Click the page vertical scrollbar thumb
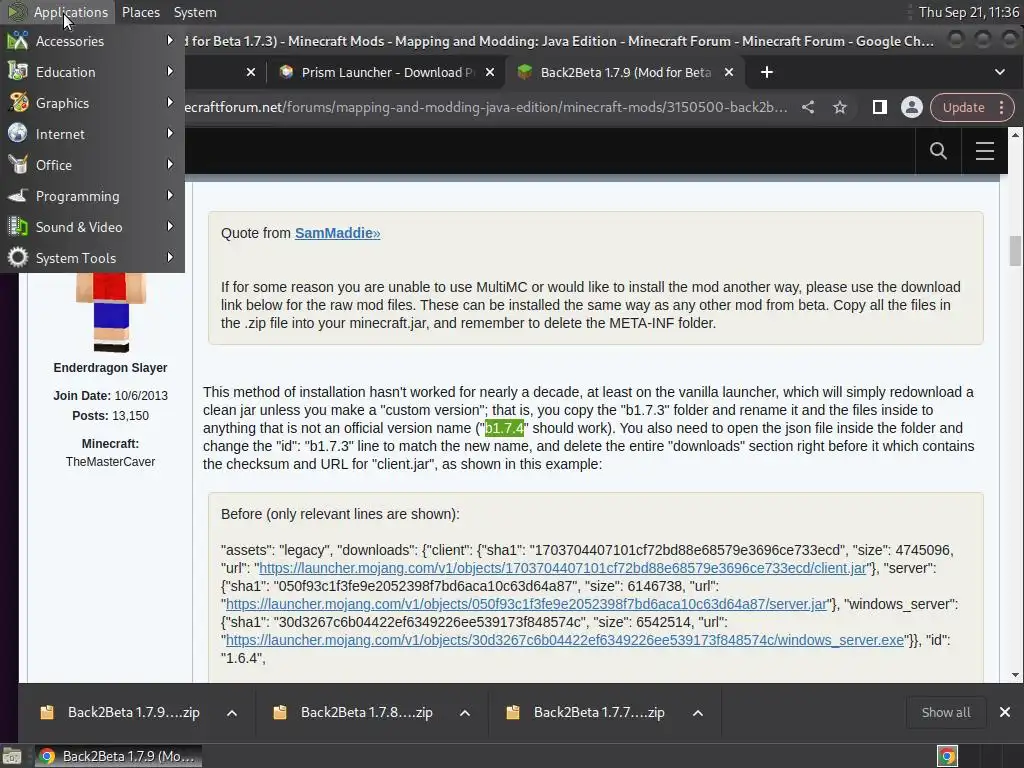1024x768 pixels. (x=1015, y=251)
